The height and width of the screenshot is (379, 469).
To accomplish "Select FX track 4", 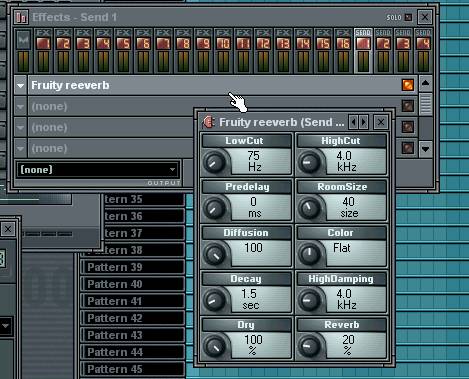I will [x=103, y=51].
